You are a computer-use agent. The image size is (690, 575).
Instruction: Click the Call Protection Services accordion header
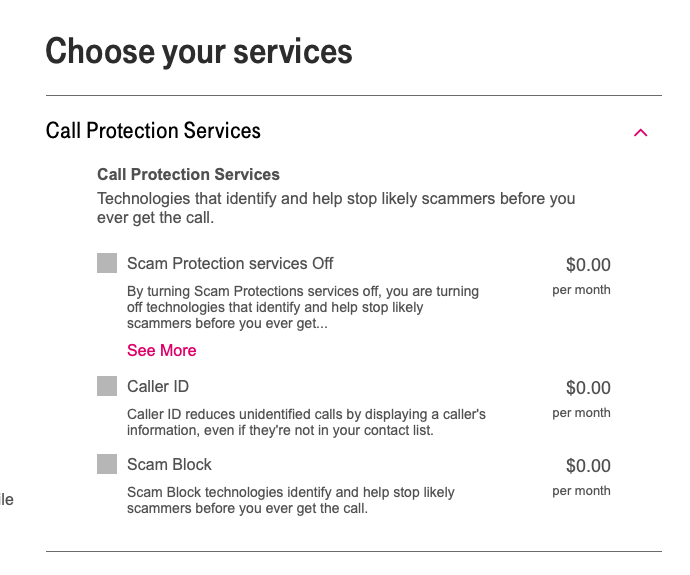coord(153,131)
